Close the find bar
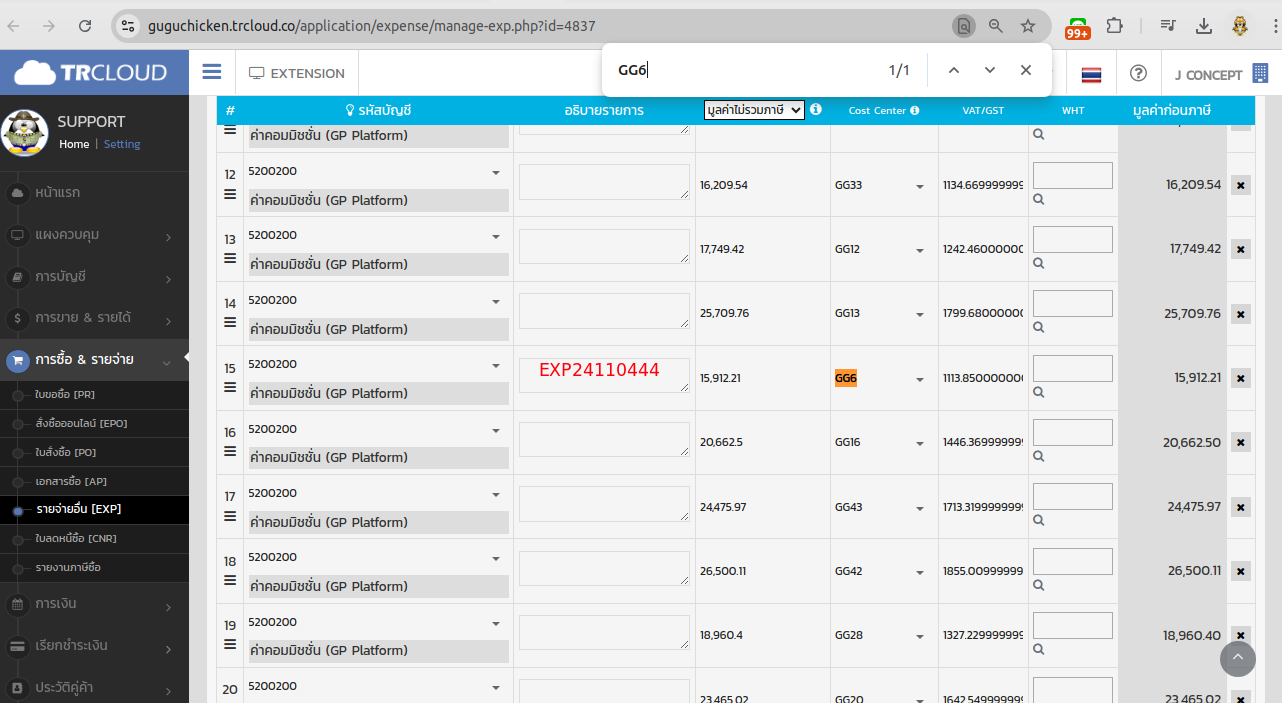The image size is (1282, 703). point(1026,70)
